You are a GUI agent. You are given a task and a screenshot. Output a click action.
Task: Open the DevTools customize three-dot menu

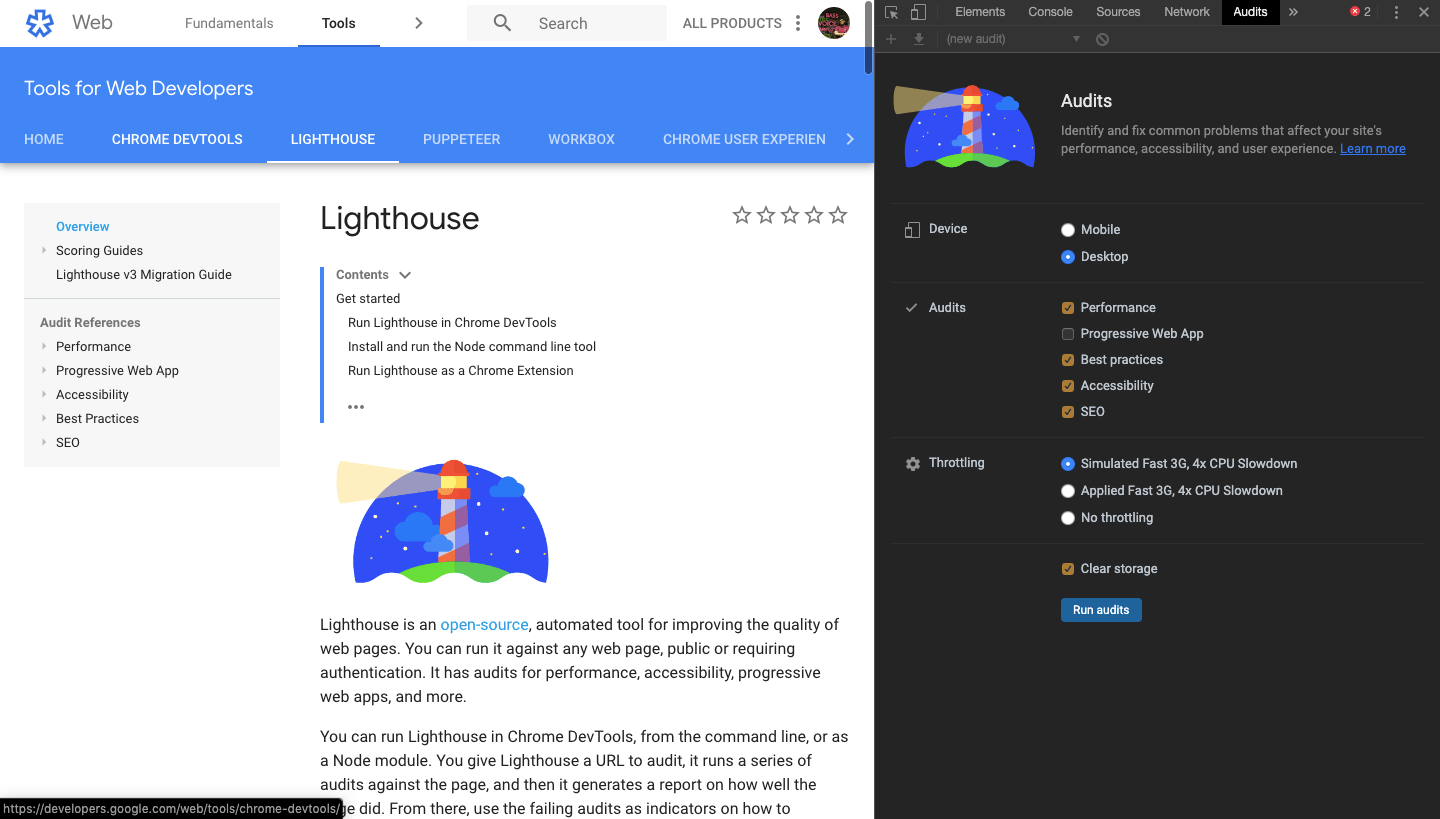[1397, 12]
